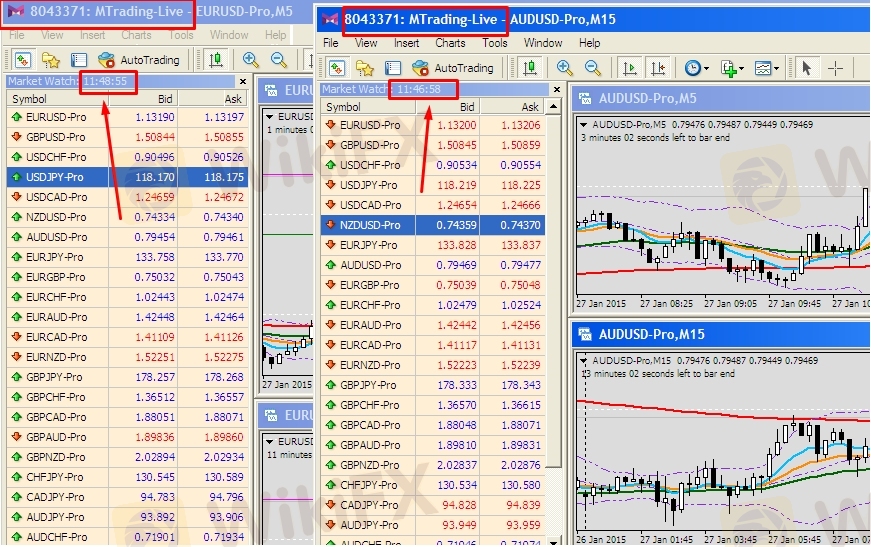Open View menu in AUDUSD-Pro,M15 window
The width and height of the screenshot is (871, 547).
(x=366, y=43)
